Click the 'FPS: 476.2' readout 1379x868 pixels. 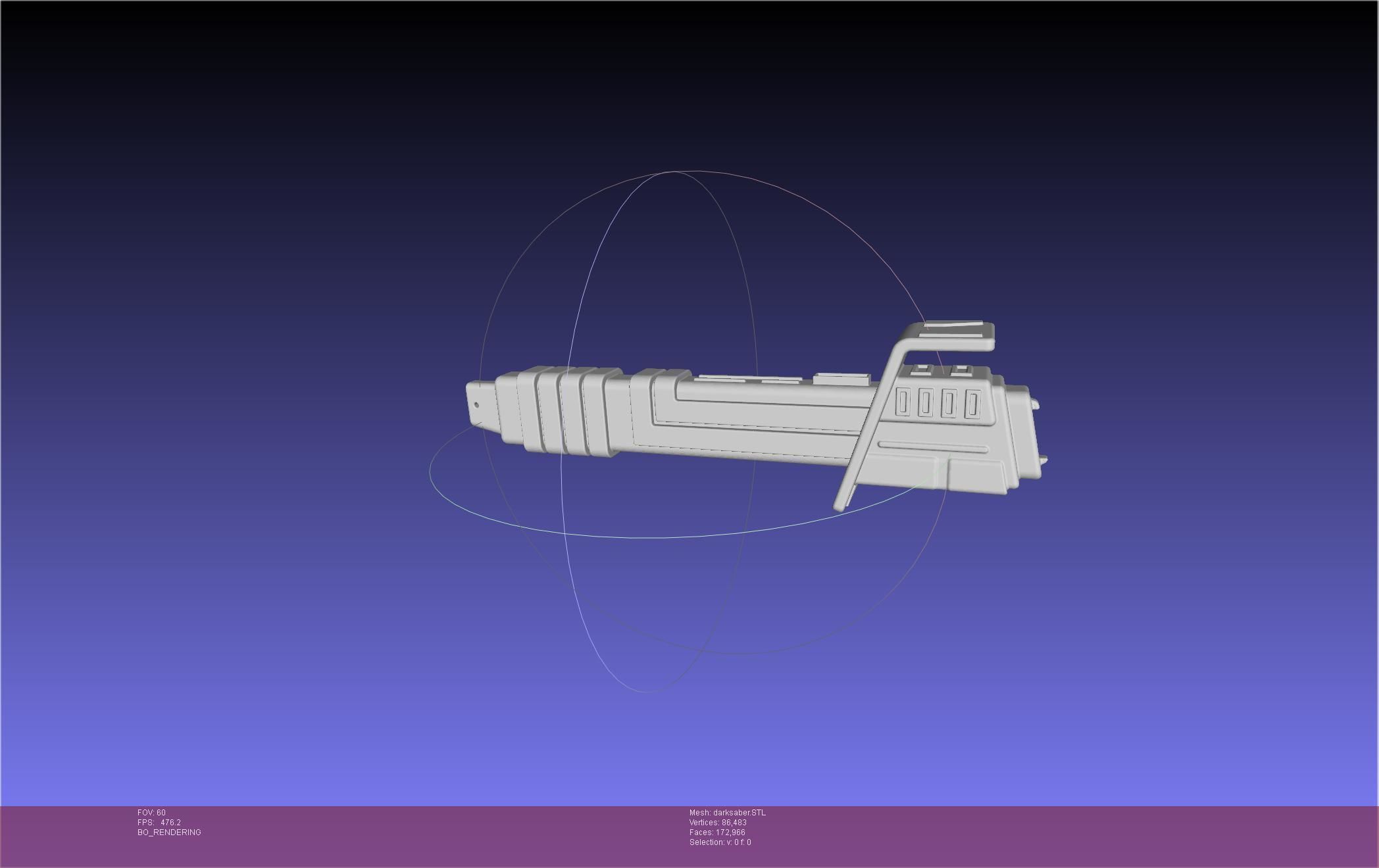click(x=159, y=823)
